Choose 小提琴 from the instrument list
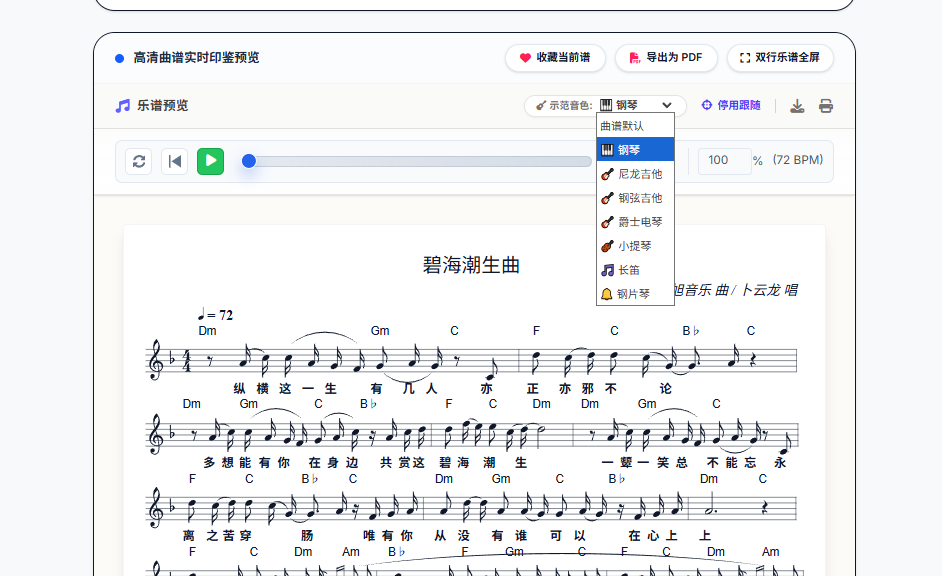Image resolution: width=942 pixels, height=576 pixels. click(x=635, y=246)
